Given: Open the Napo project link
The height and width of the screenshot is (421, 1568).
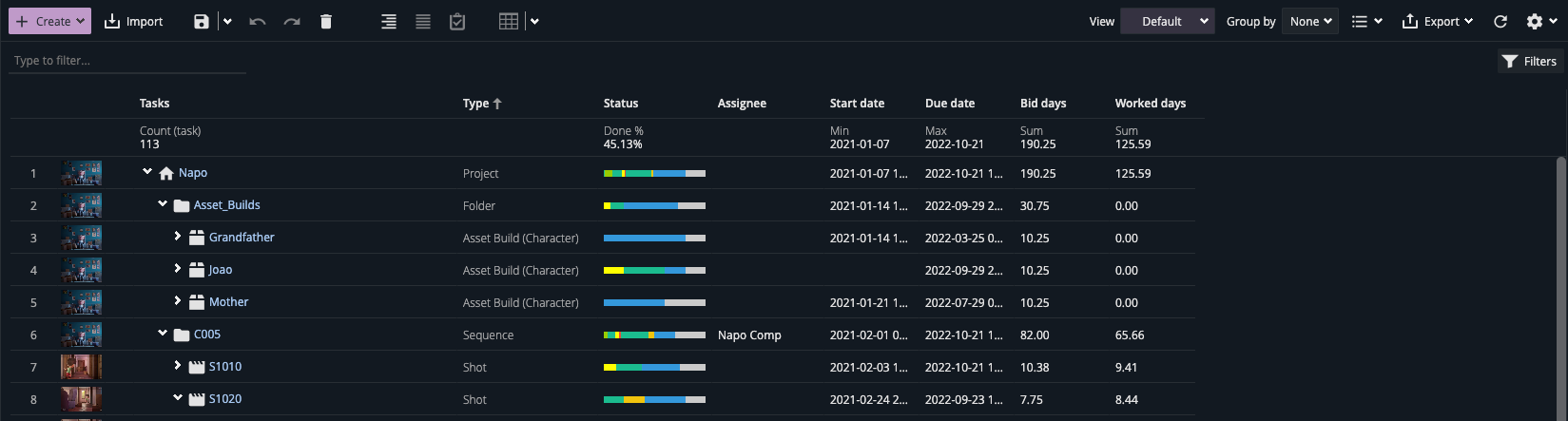Looking at the screenshot, I should click(193, 173).
